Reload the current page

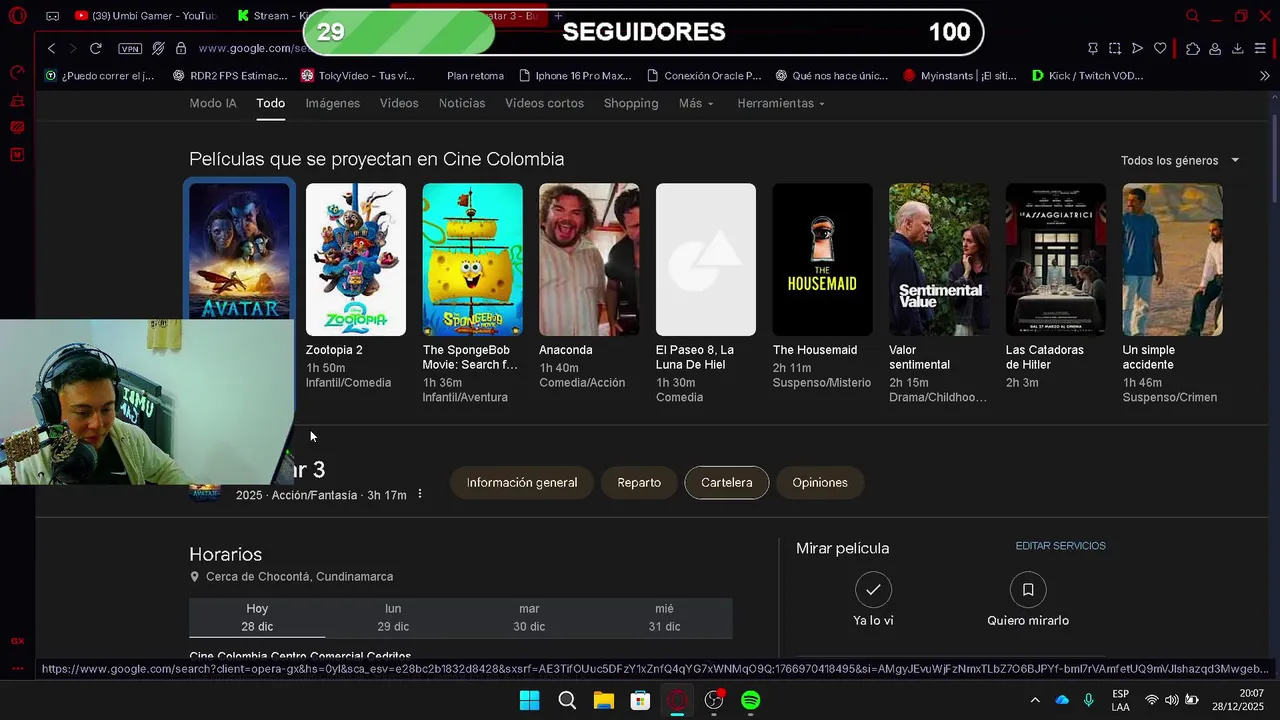(x=96, y=48)
